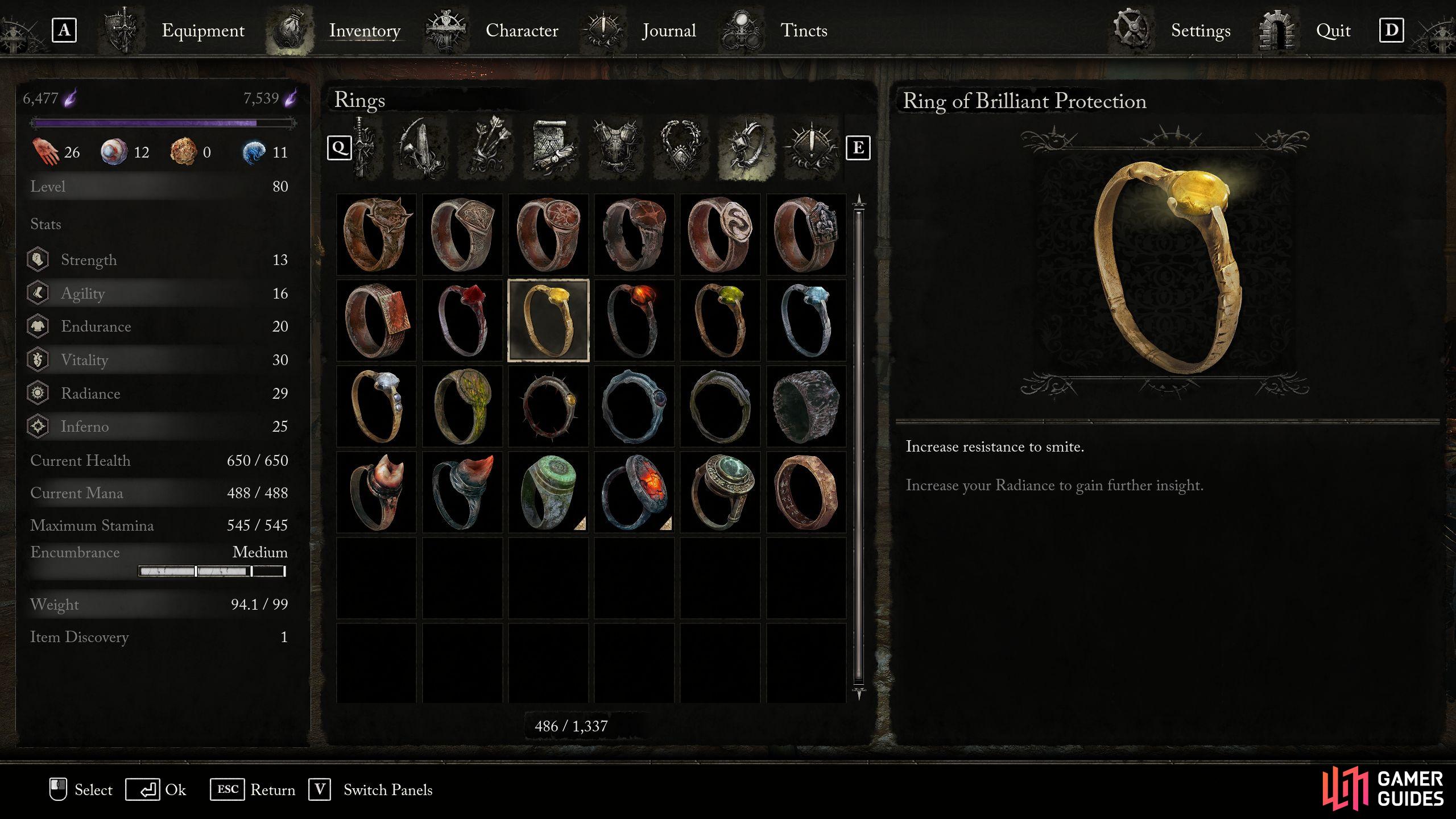The width and height of the screenshot is (1456, 819).
Task: Select the blue gem ring thumbnail
Action: click(806, 320)
